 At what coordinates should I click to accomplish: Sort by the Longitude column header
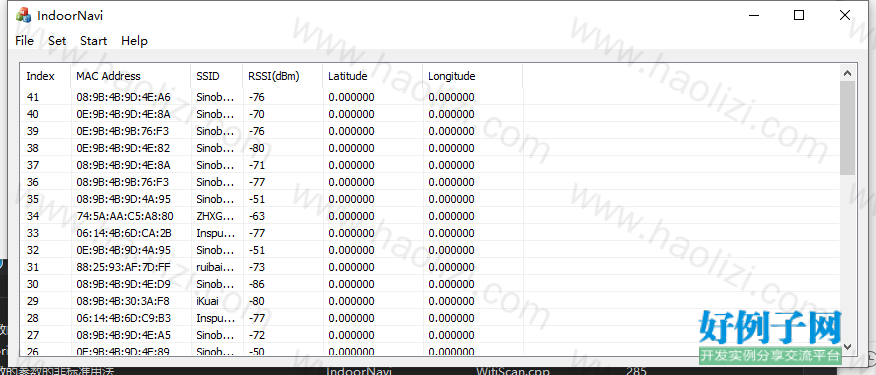(x=473, y=76)
